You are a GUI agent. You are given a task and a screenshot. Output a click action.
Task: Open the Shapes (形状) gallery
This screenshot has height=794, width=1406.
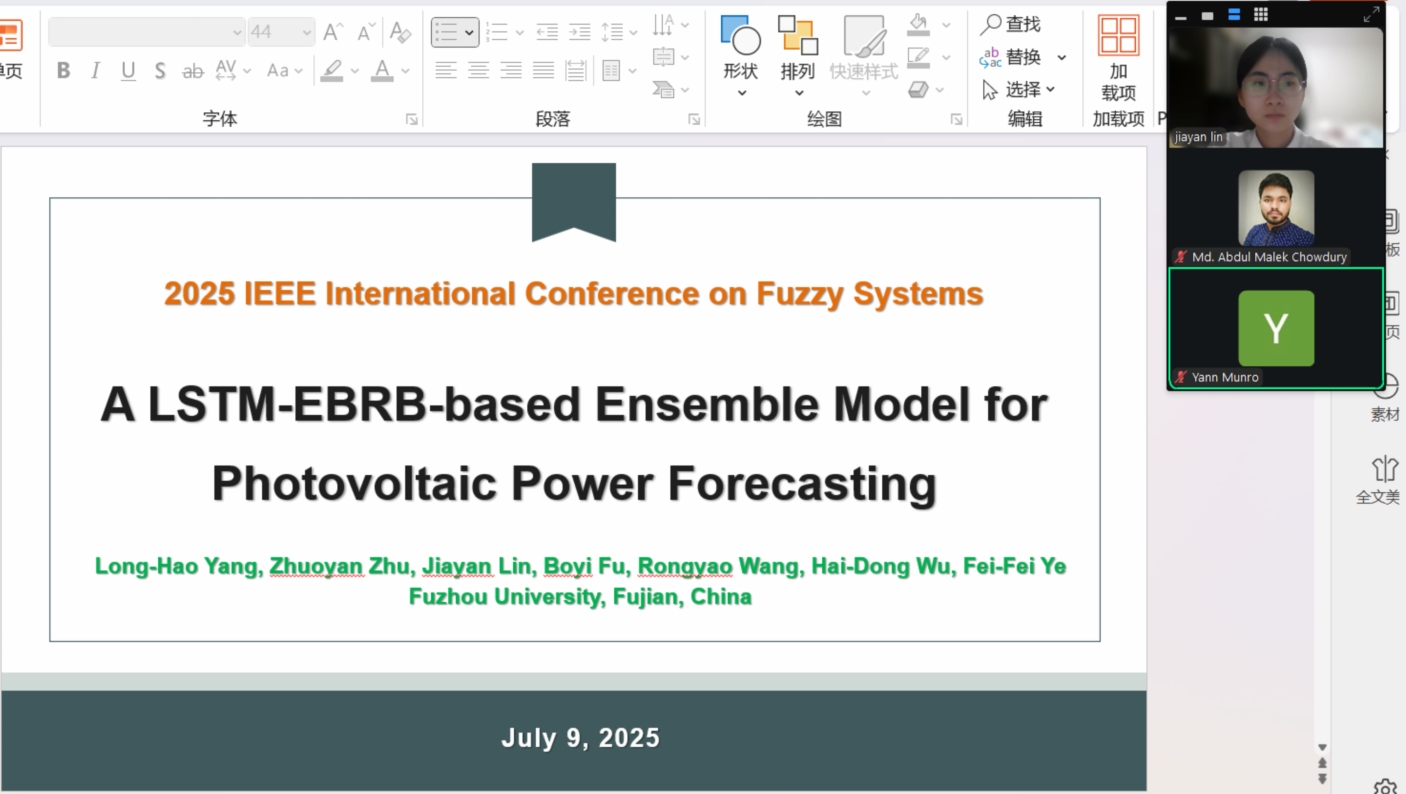[741, 56]
